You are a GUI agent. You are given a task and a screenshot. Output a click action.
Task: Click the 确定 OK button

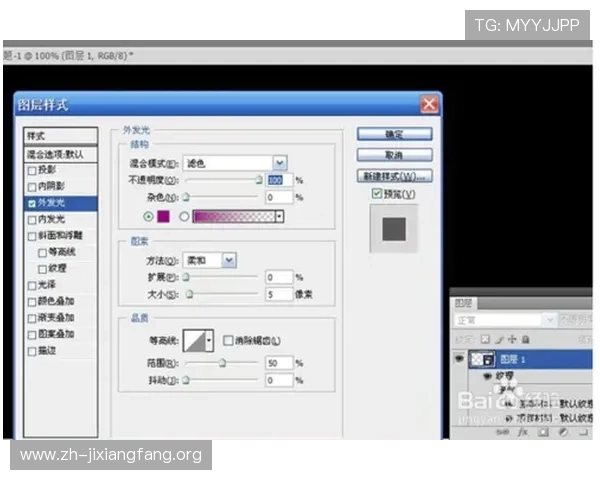394,134
